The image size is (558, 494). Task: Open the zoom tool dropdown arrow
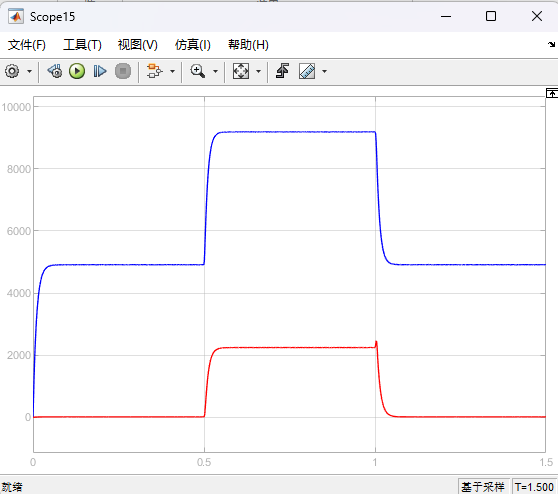(x=215, y=72)
